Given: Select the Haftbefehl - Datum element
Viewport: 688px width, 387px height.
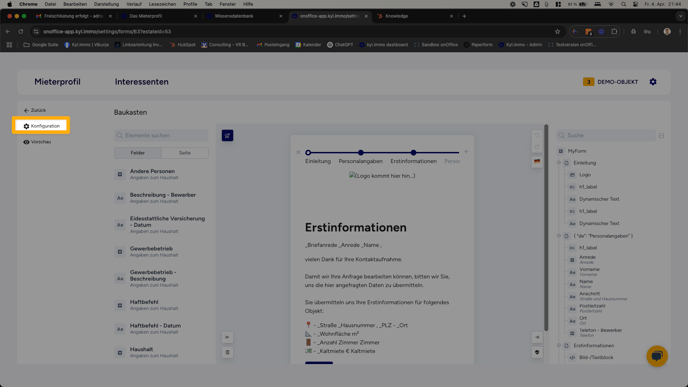Looking at the screenshot, I should (161, 329).
